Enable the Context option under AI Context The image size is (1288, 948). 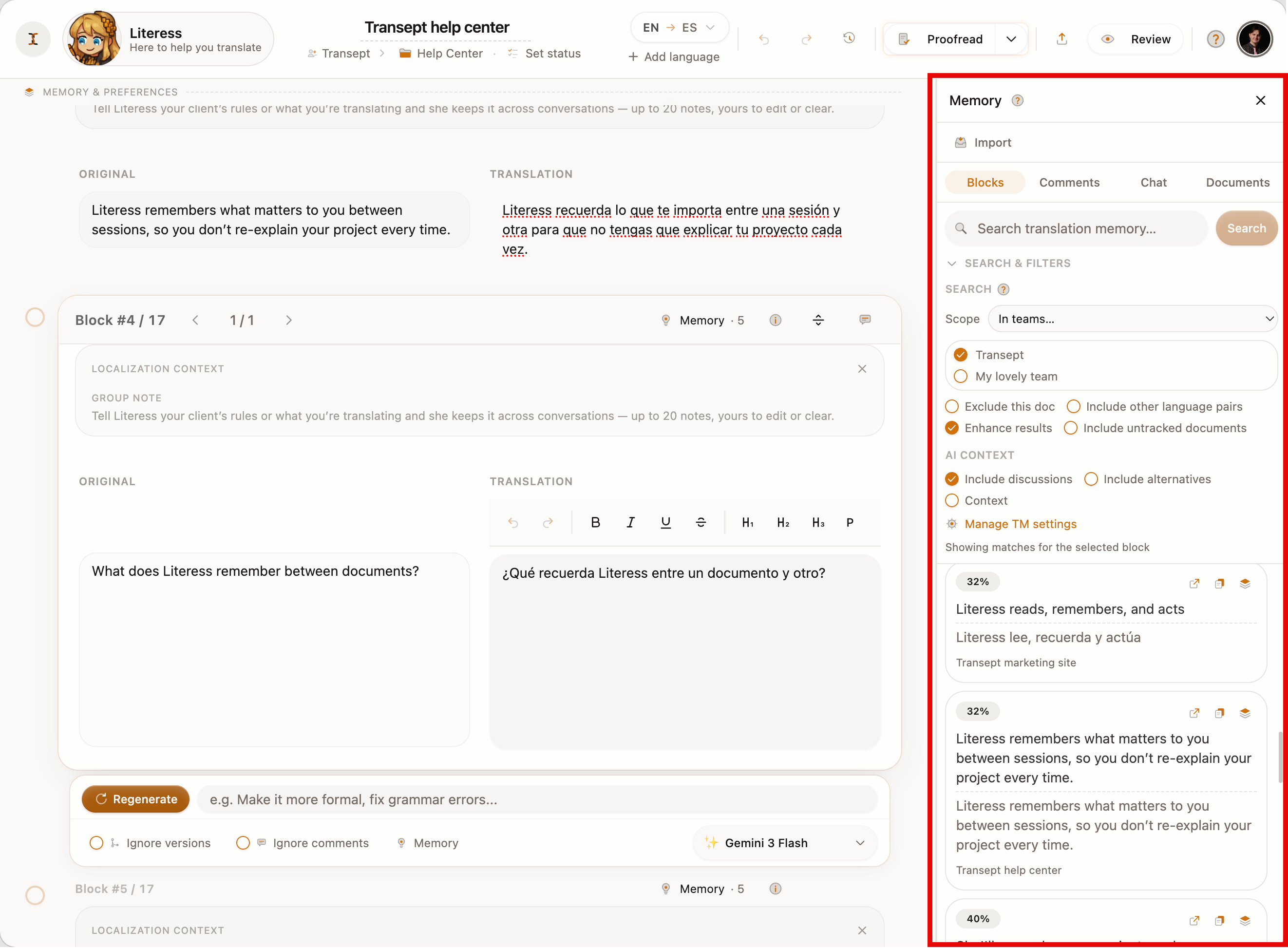pos(952,500)
